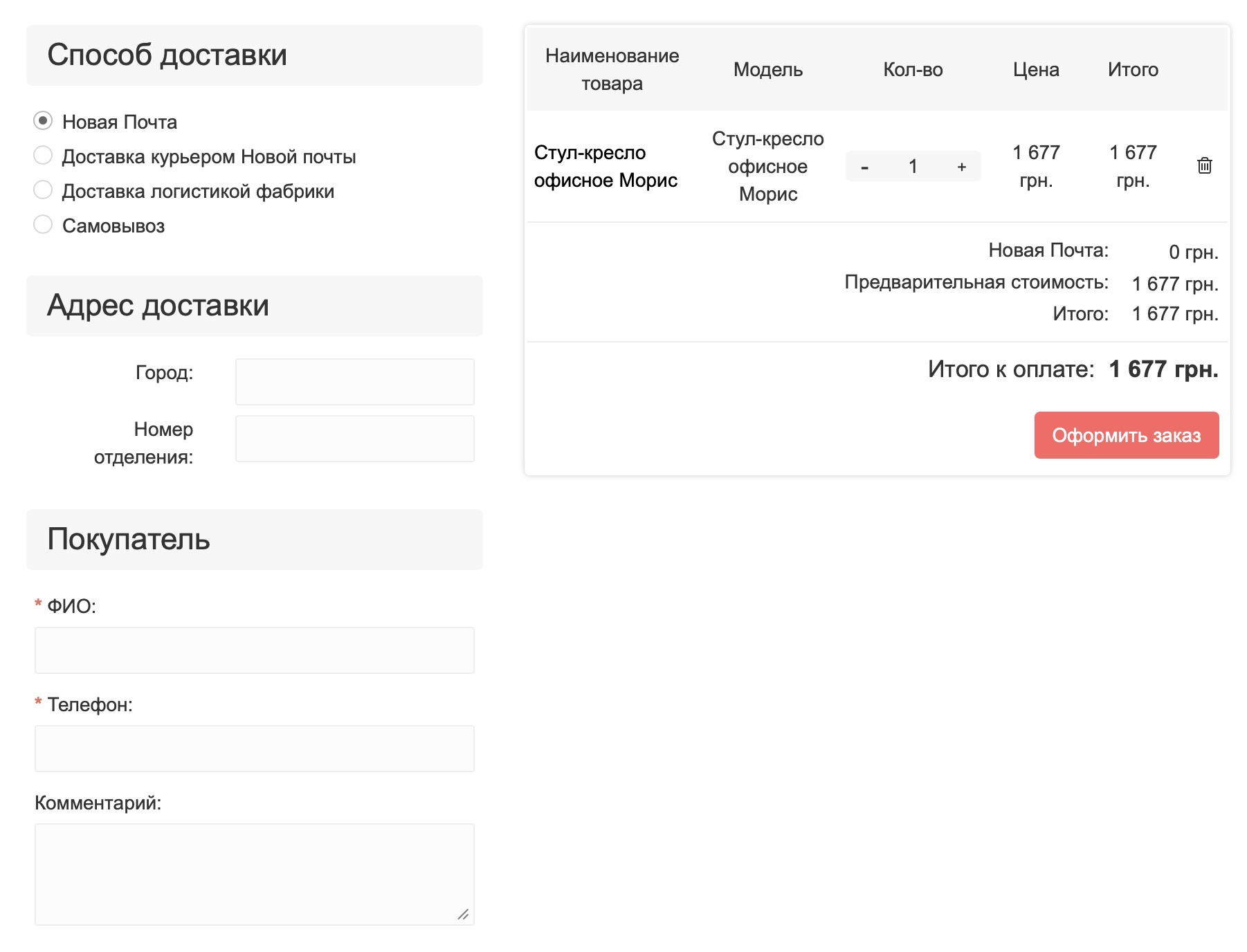Click the Покупатель section header
The height and width of the screenshot is (952, 1247).
pyautogui.click(x=129, y=540)
